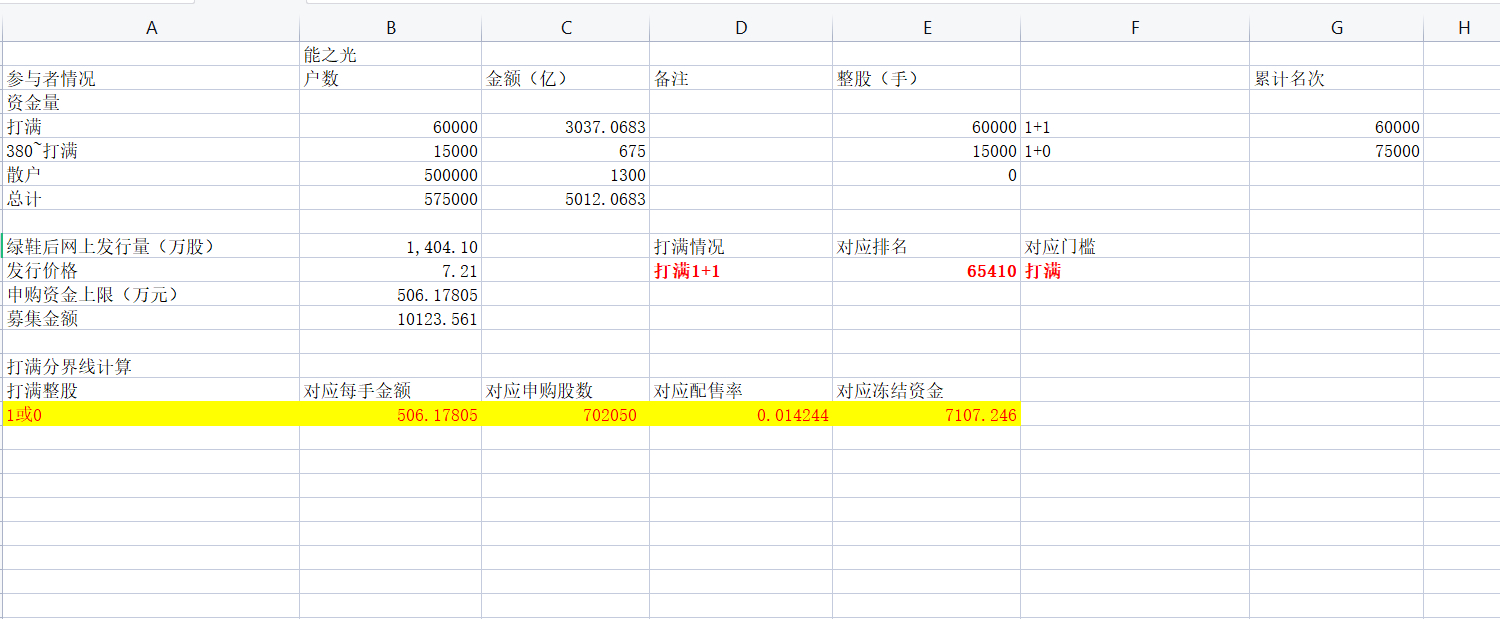Screen dimensions: 1500x619
Task: Select column A header
Action: click(x=151, y=28)
